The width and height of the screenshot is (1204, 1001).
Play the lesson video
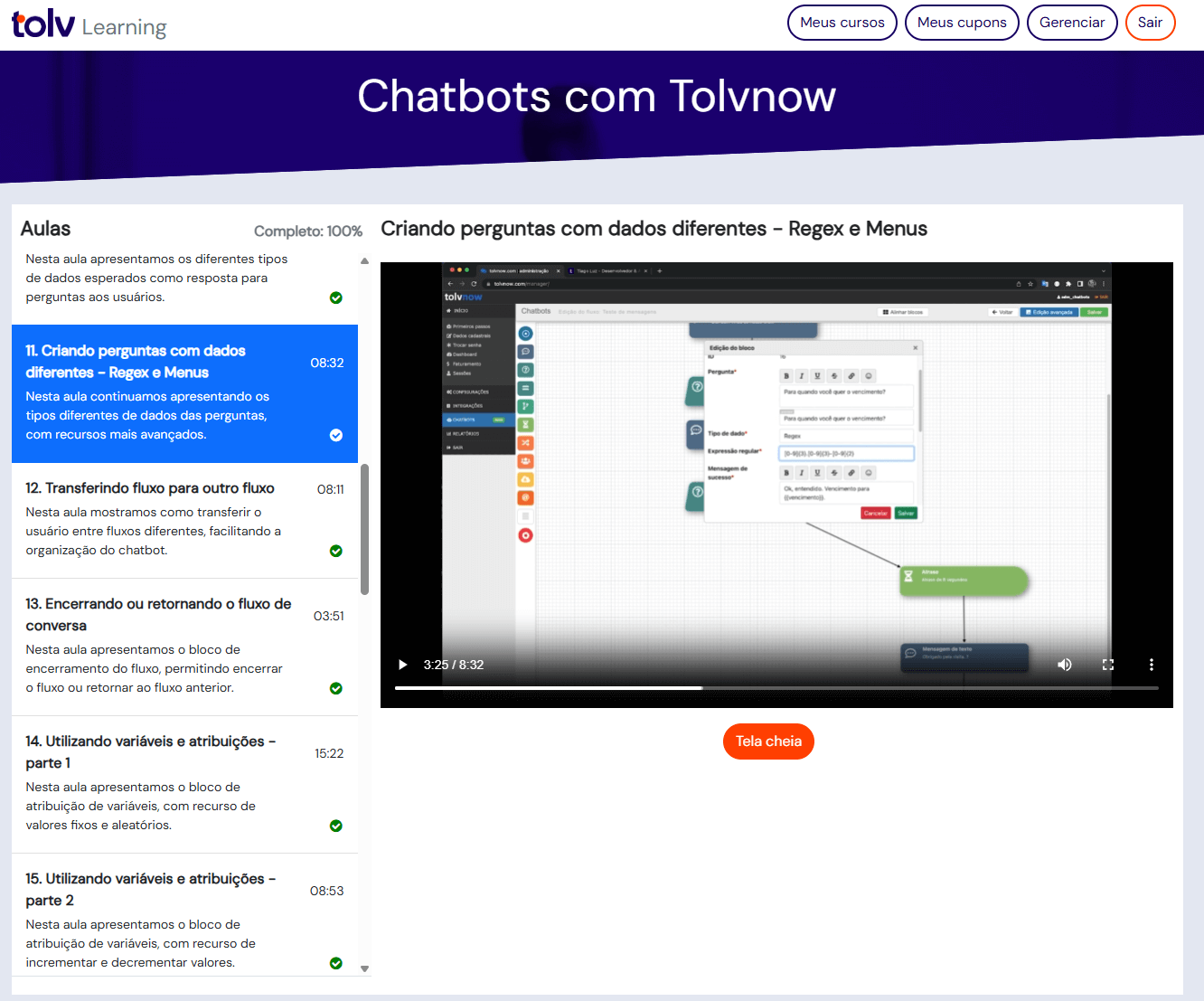pyautogui.click(x=403, y=665)
